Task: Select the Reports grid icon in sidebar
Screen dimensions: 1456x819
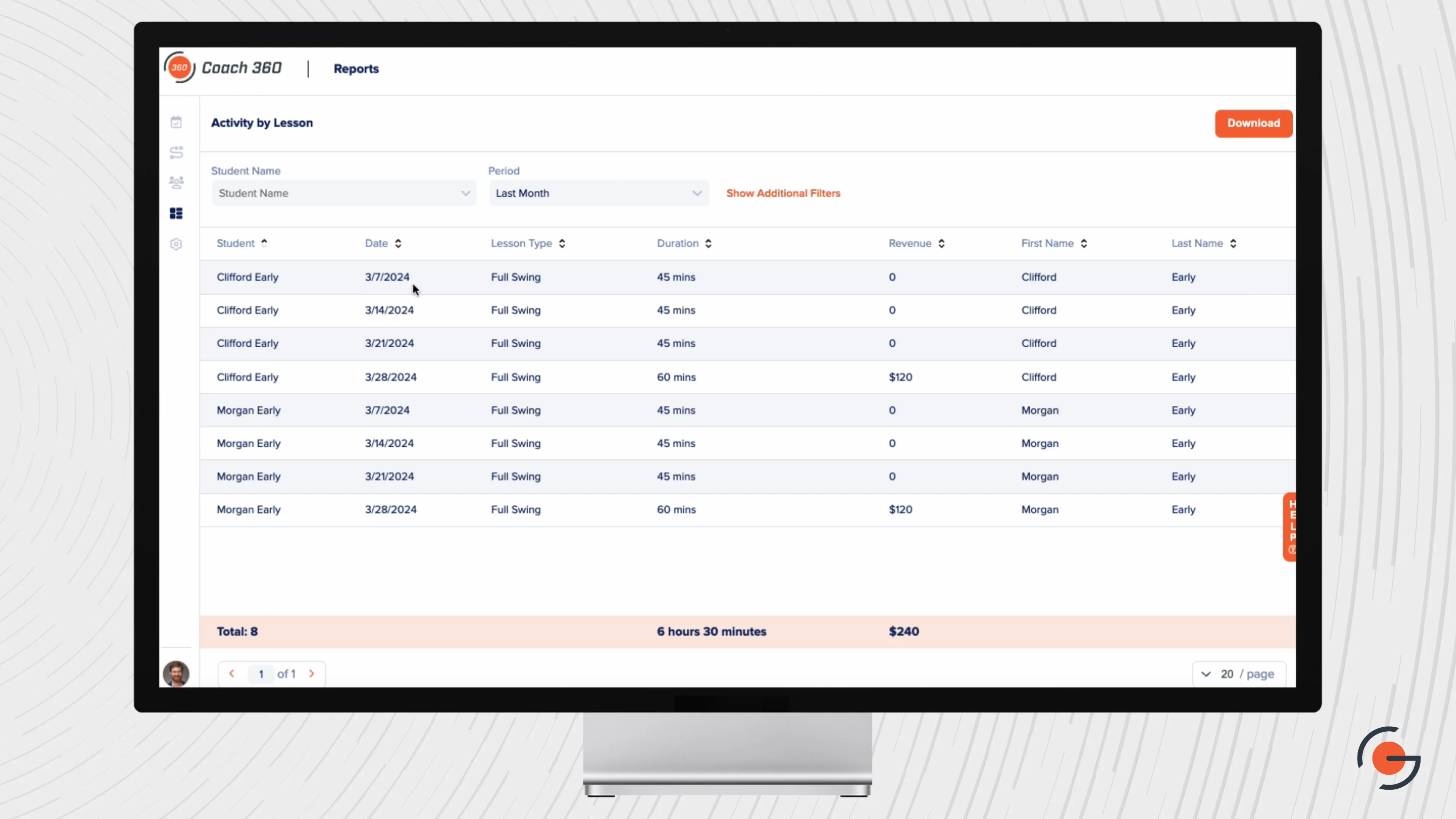Action: tap(176, 213)
